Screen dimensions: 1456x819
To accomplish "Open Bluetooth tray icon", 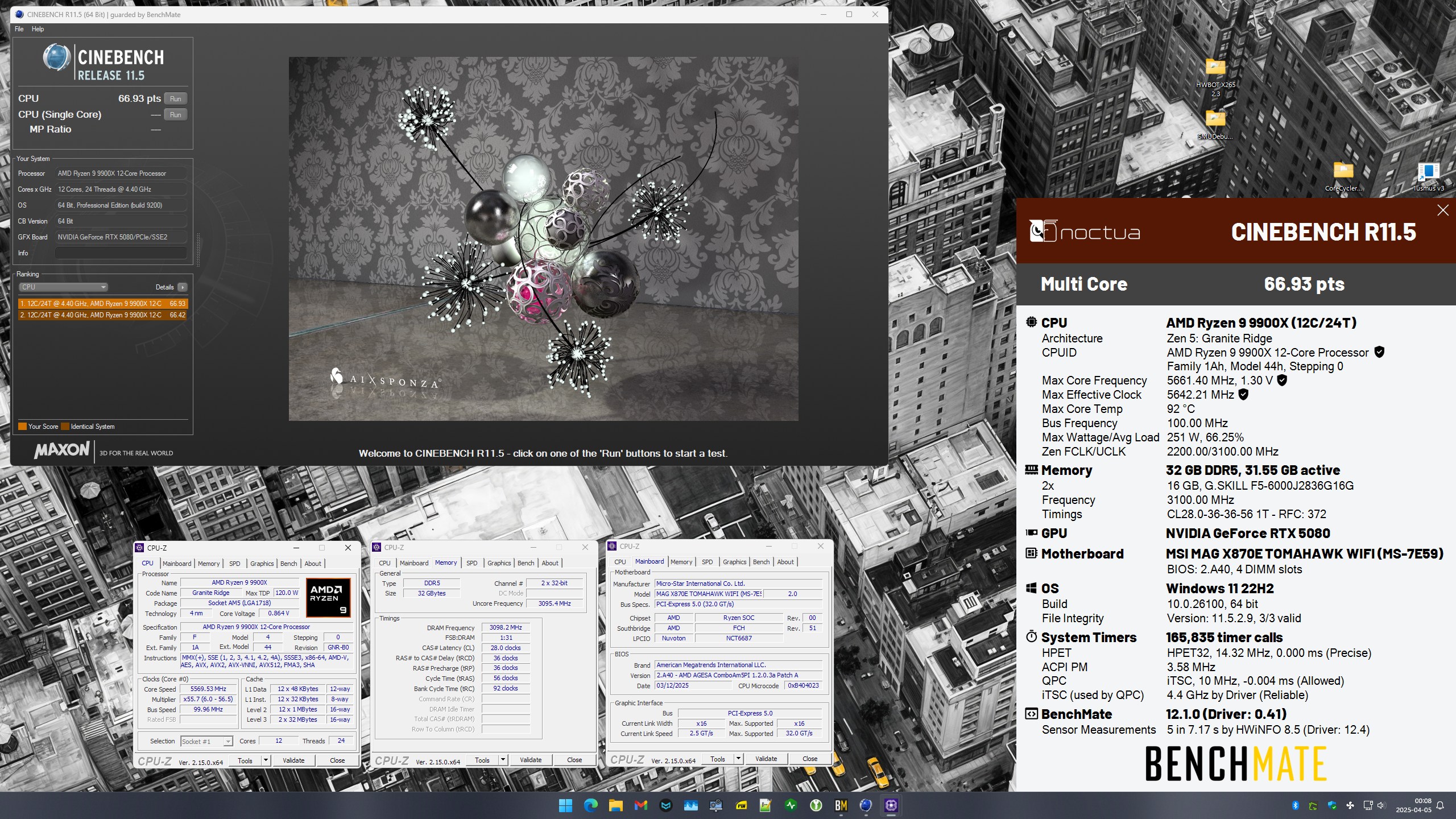I will coord(1296,805).
